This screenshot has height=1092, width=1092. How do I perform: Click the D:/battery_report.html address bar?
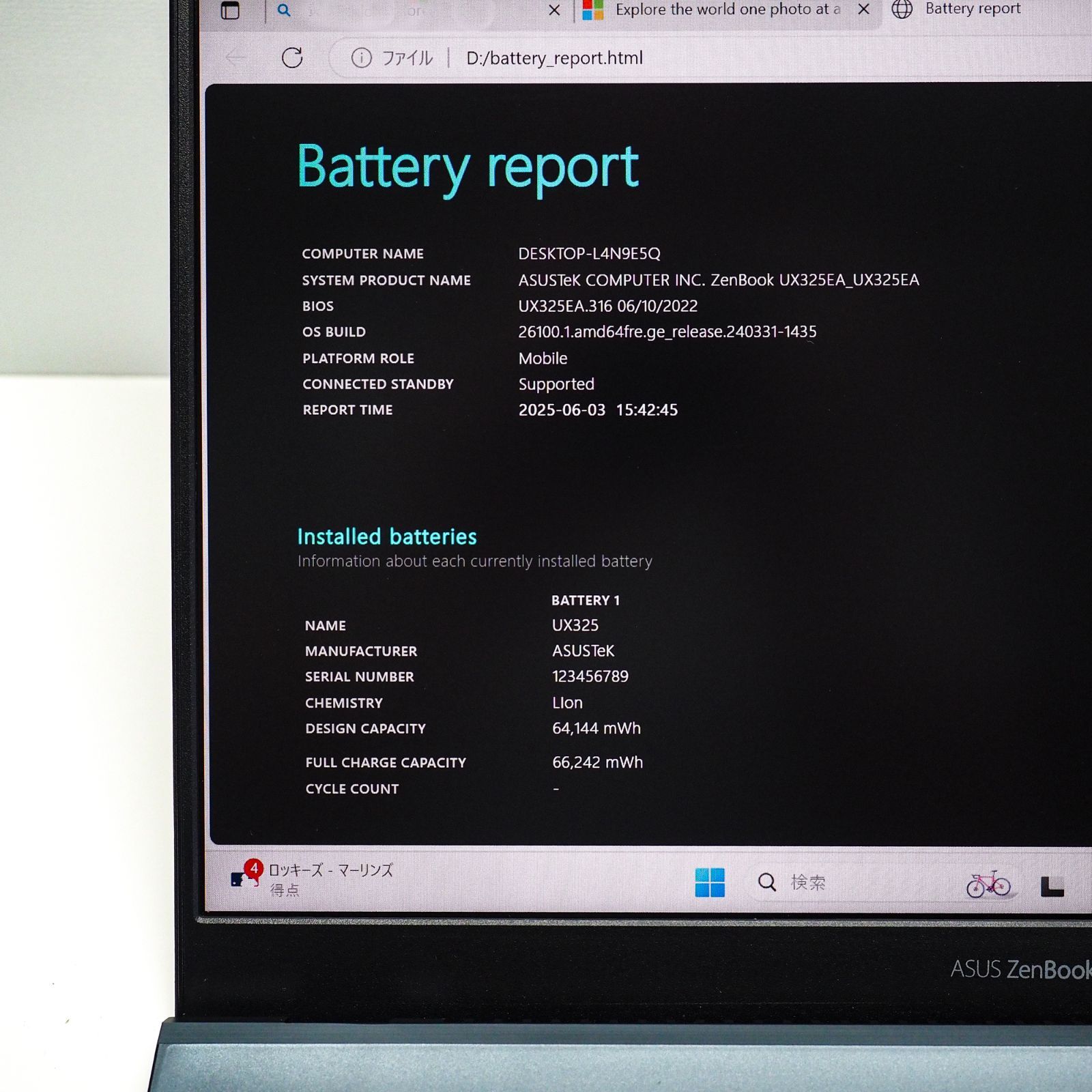[x=554, y=58]
